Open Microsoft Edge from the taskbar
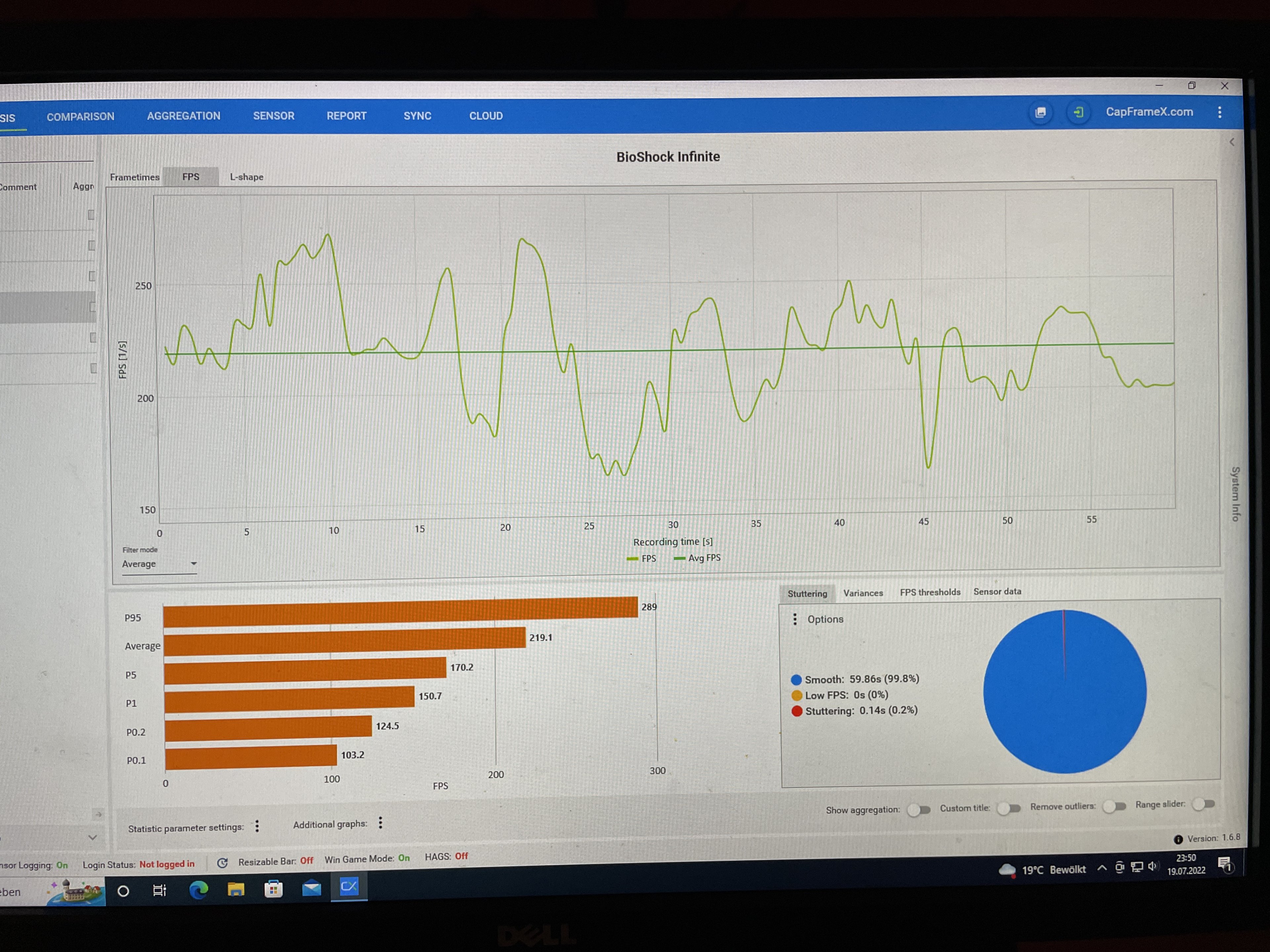 [x=198, y=890]
